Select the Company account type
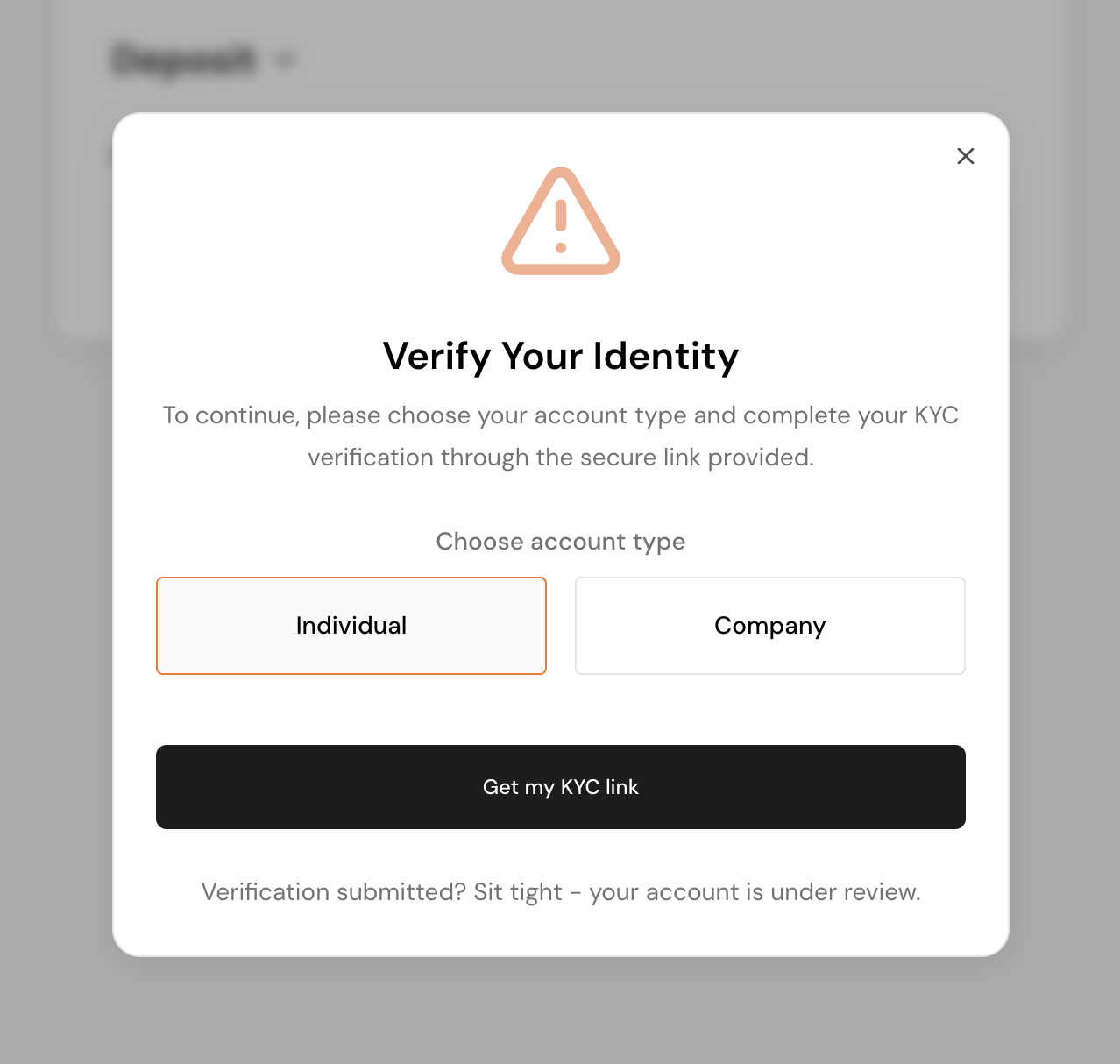This screenshot has height=1064, width=1120. pos(770,626)
